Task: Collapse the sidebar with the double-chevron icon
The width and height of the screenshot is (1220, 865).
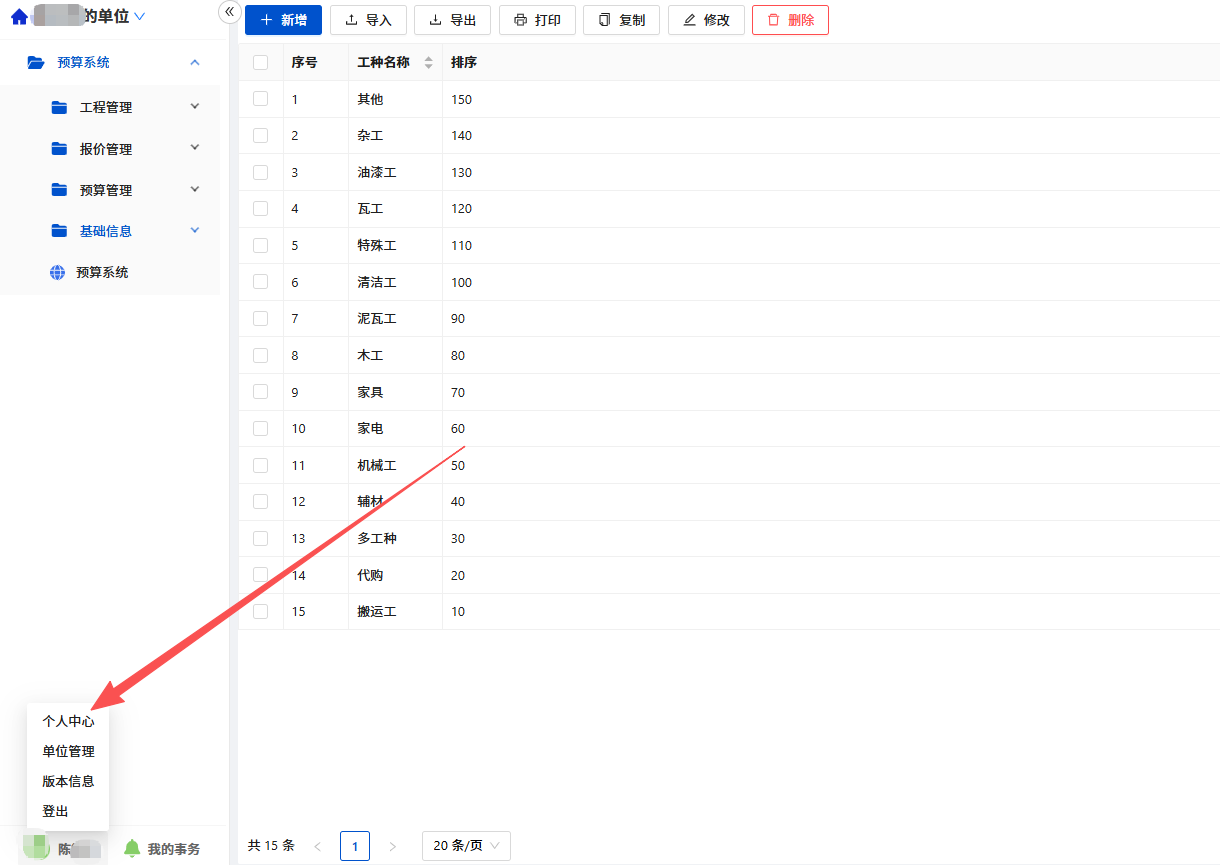Action: click(229, 11)
